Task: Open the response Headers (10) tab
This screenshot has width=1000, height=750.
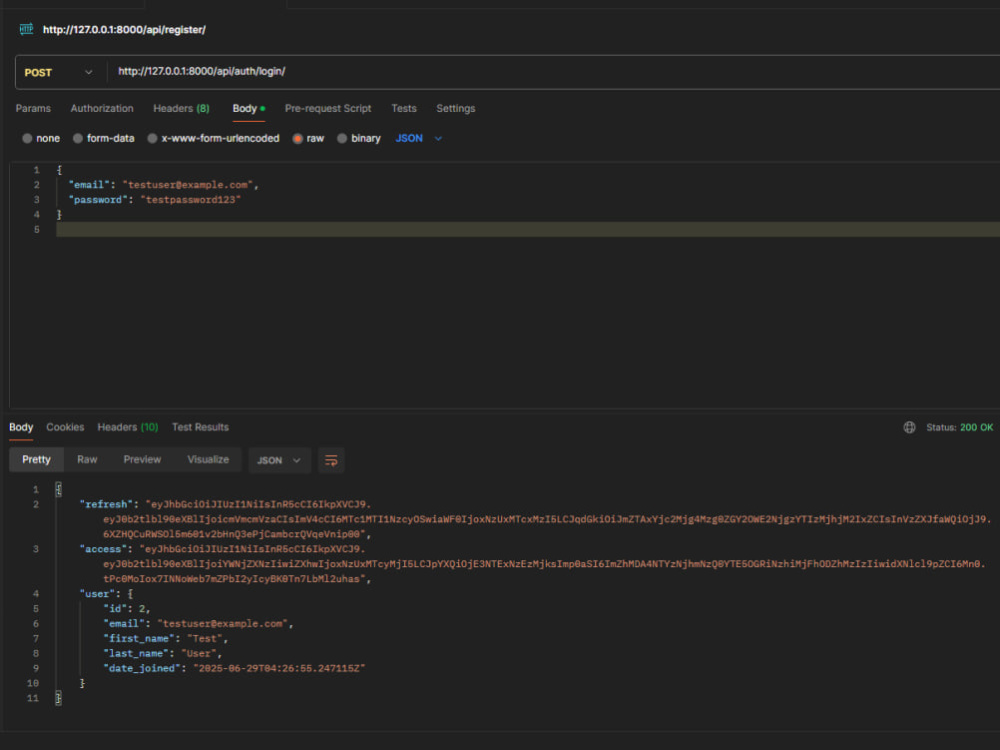Action: (128, 427)
